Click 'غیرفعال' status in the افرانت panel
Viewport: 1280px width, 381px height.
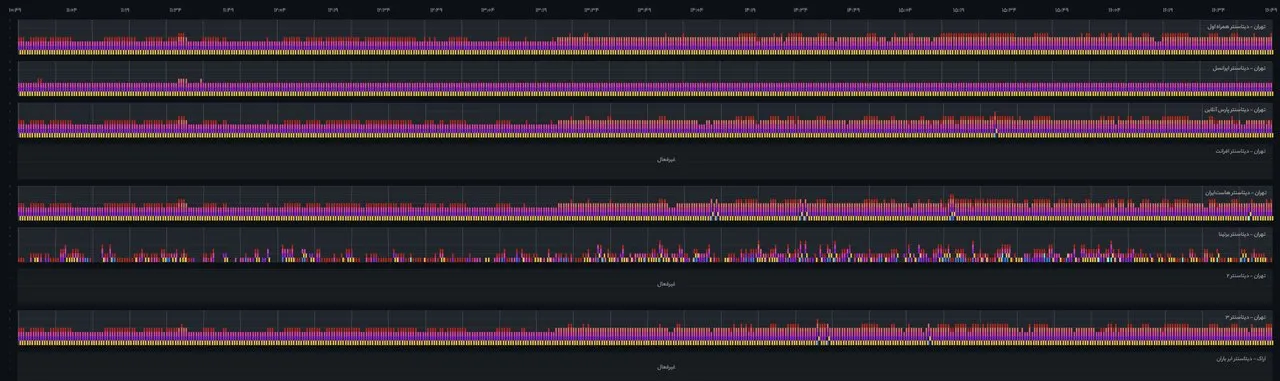(x=667, y=159)
